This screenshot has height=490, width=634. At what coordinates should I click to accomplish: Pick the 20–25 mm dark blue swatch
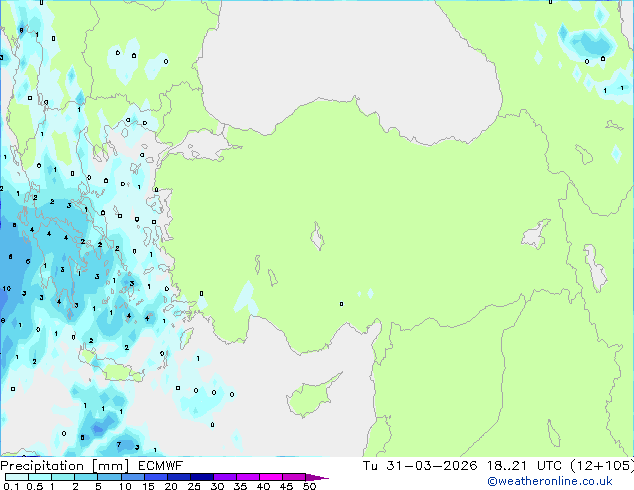coord(179,477)
